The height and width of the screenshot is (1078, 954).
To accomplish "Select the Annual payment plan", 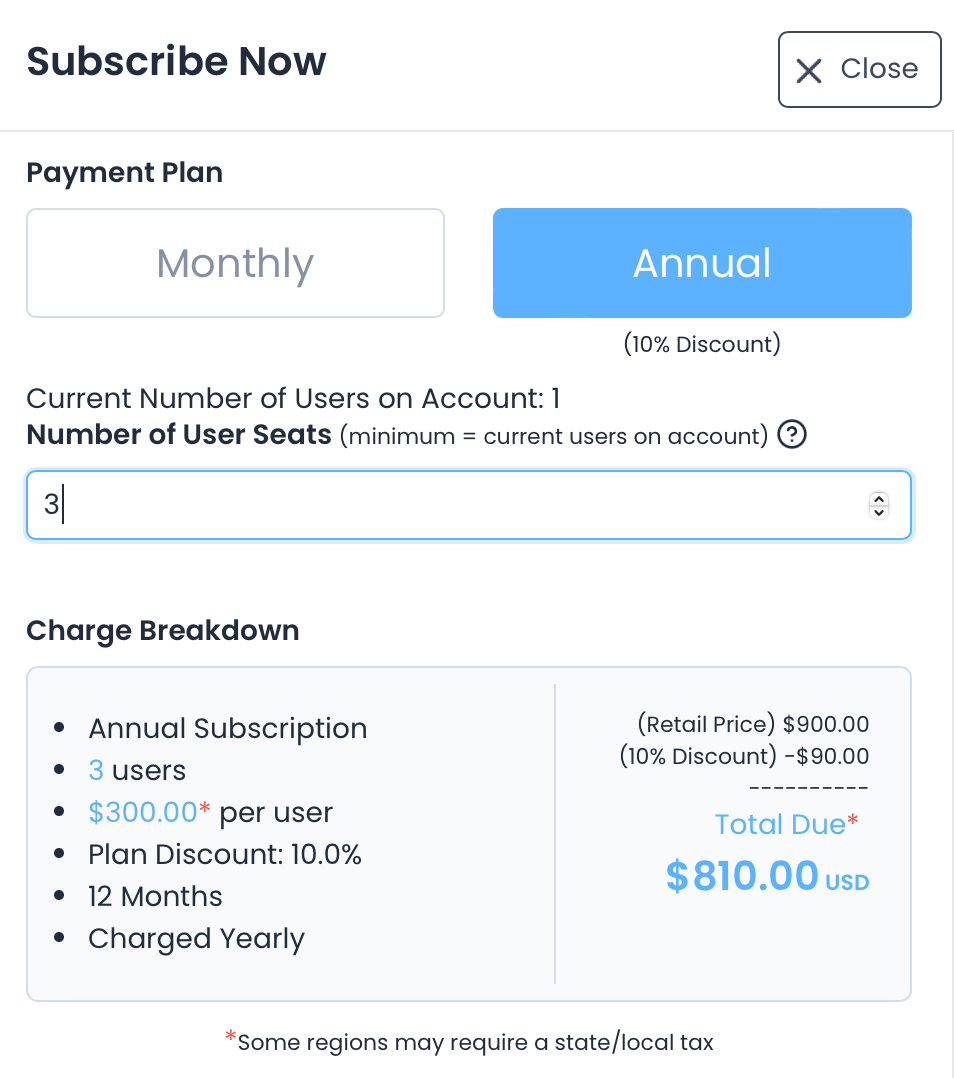I will tap(701, 262).
